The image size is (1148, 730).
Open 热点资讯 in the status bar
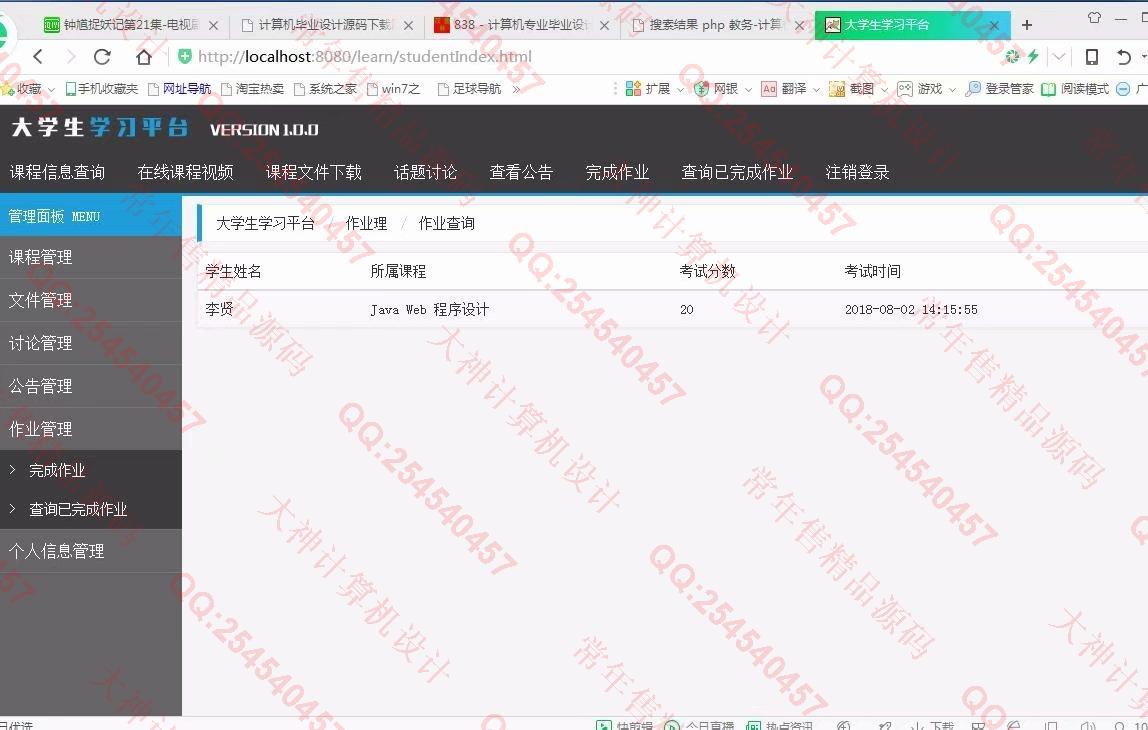coord(779,726)
